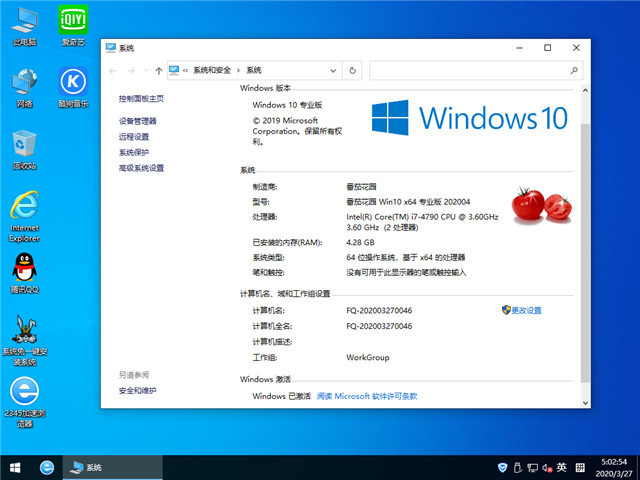640x480 pixels.
Task: Click the Windows Start button
Action: click(15, 467)
